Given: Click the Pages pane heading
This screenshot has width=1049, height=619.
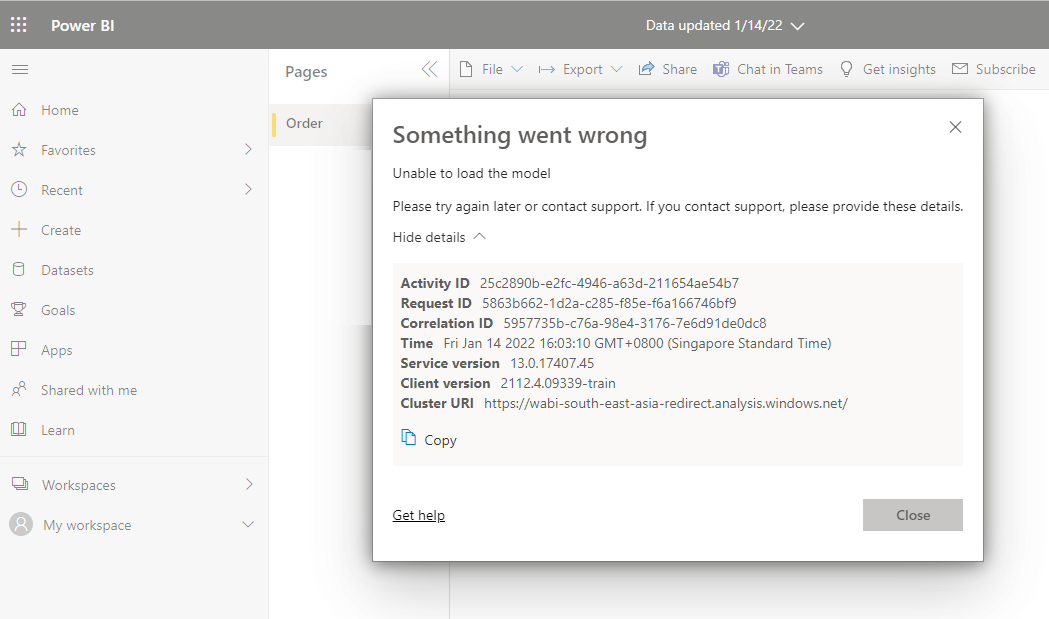Looking at the screenshot, I should tap(306, 72).
